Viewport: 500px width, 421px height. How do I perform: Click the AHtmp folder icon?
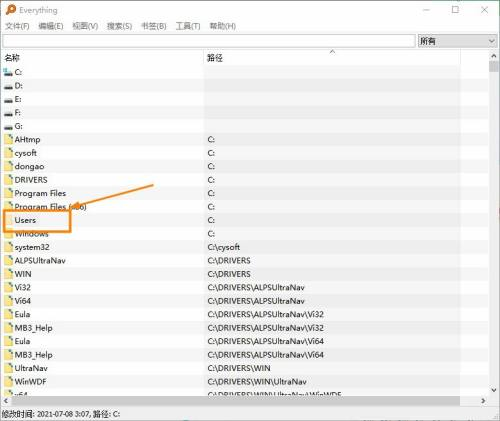click(8, 139)
